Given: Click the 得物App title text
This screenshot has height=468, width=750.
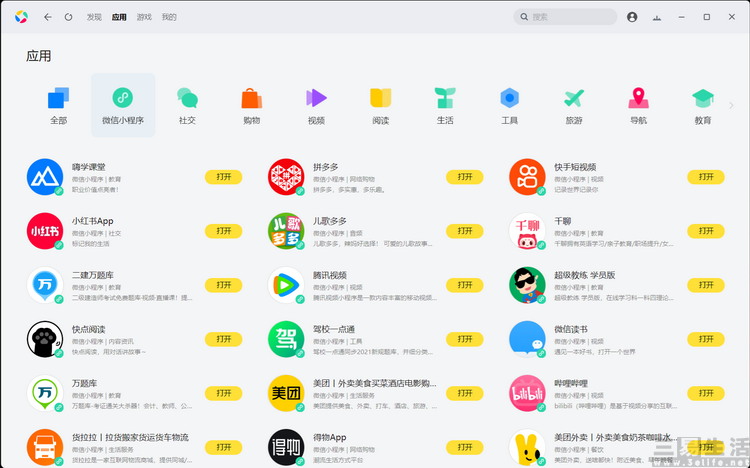Looking at the screenshot, I should 330,437.
